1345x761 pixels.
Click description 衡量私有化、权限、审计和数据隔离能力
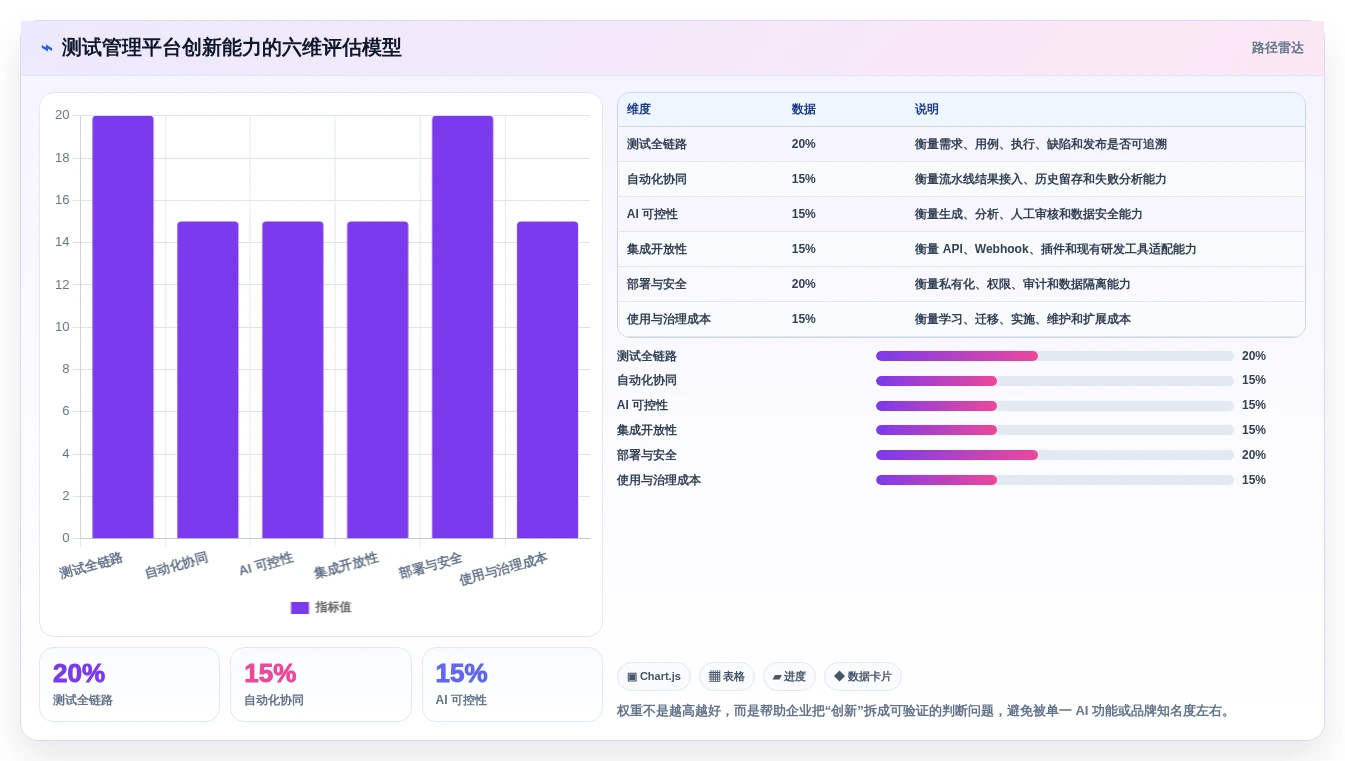1022,284
